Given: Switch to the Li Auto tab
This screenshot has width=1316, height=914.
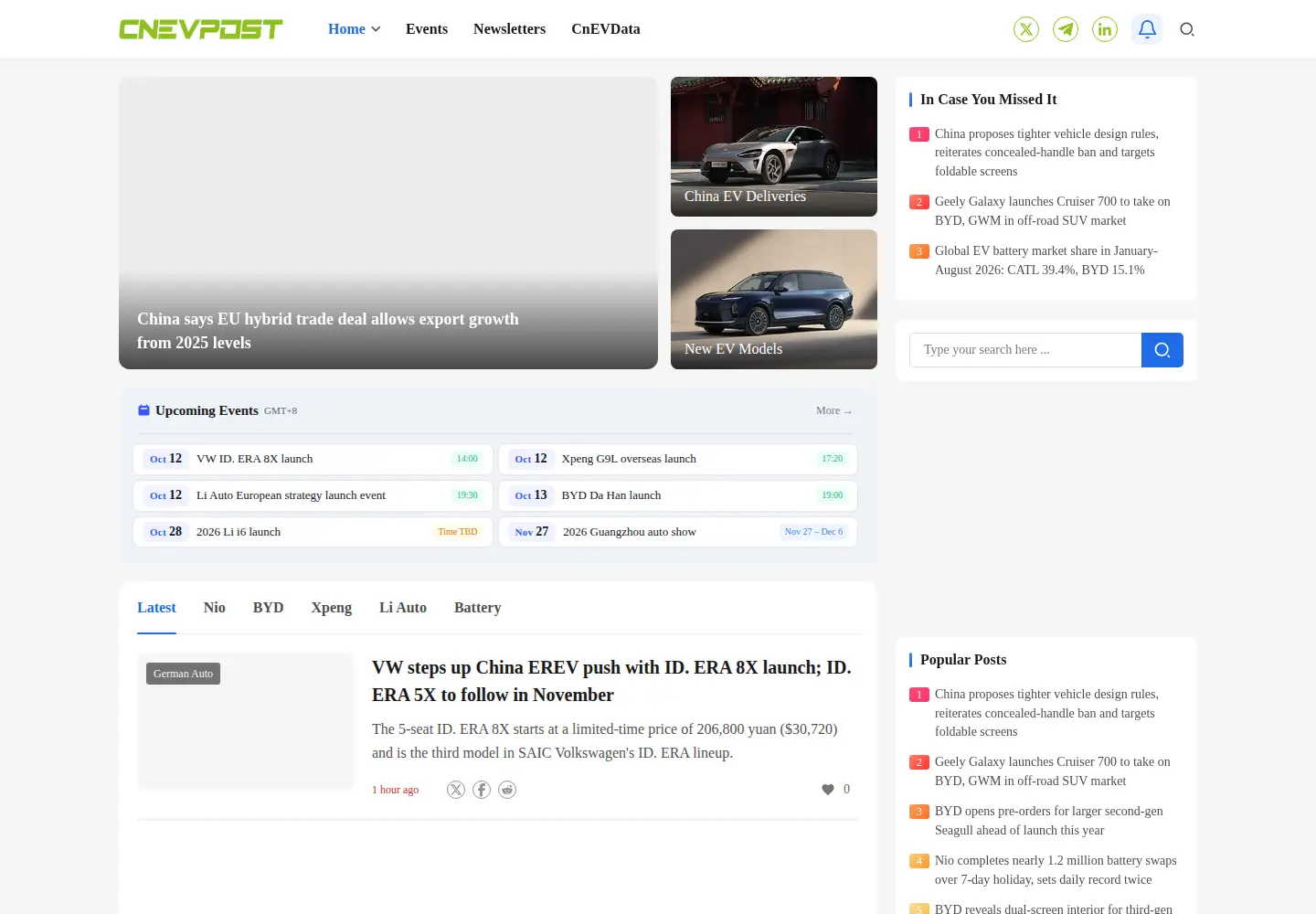Looking at the screenshot, I should pyautogui.click(x=403, y=608).
